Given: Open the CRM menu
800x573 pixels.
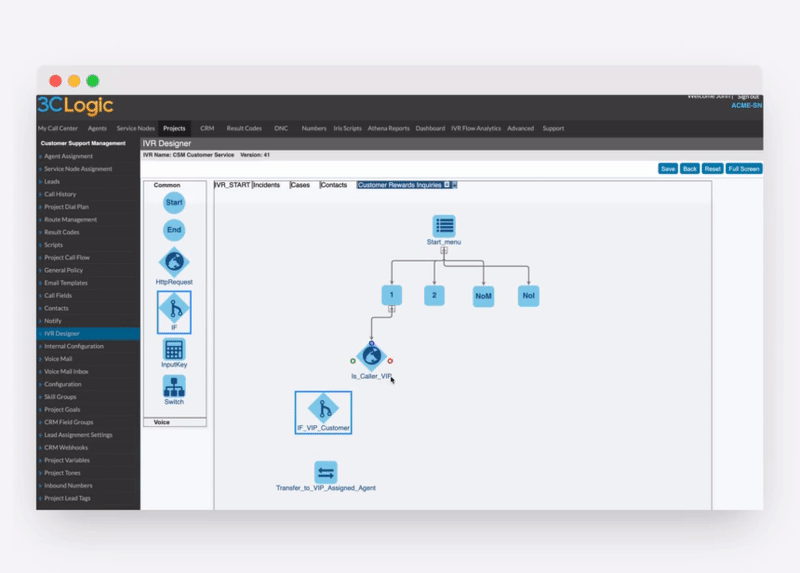Looking at the screenshot, I should click(207, 129).
